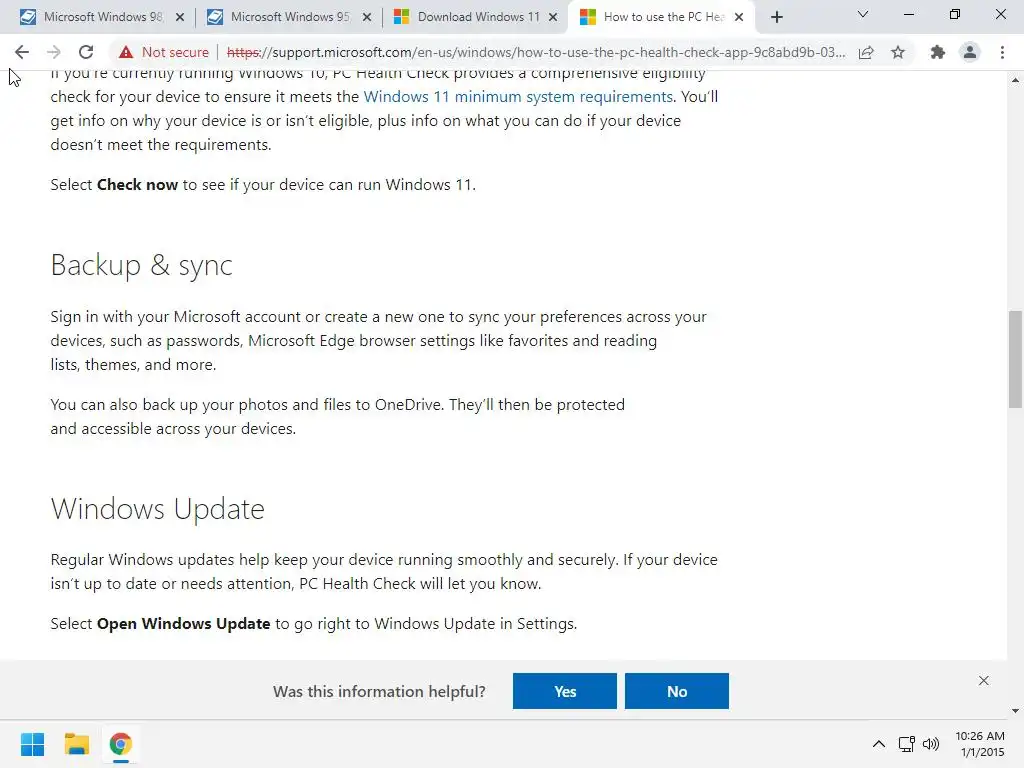1024x768 pixels.
Task: Click the scrollbar down arrow
Action: (1016, 711)
